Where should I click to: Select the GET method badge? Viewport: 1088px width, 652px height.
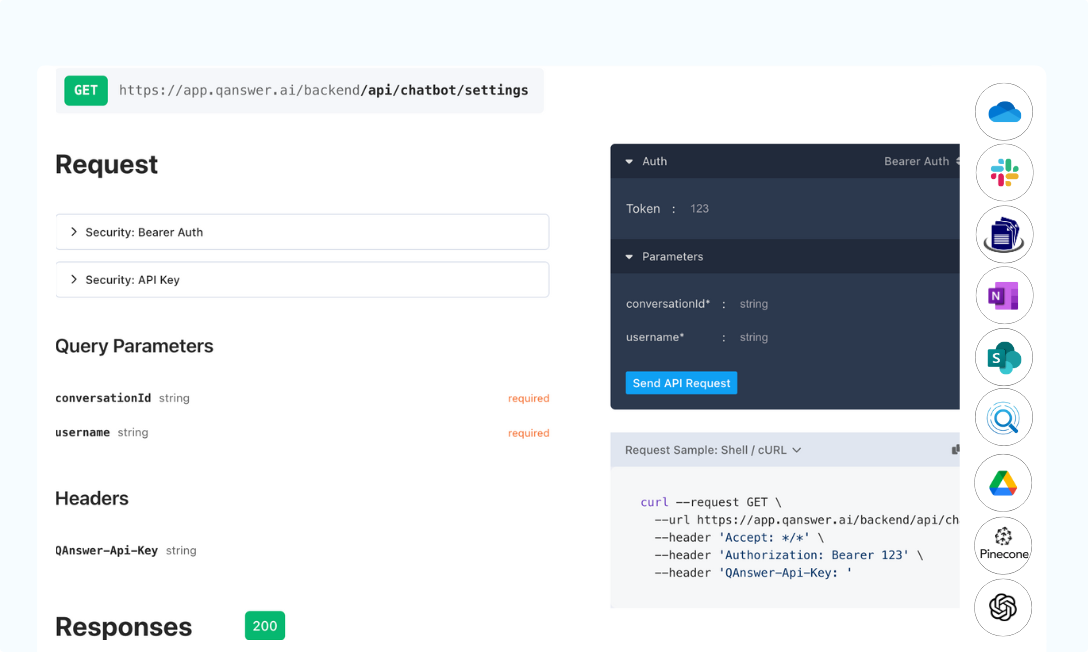pyautogui.click(x=85, y=90)
